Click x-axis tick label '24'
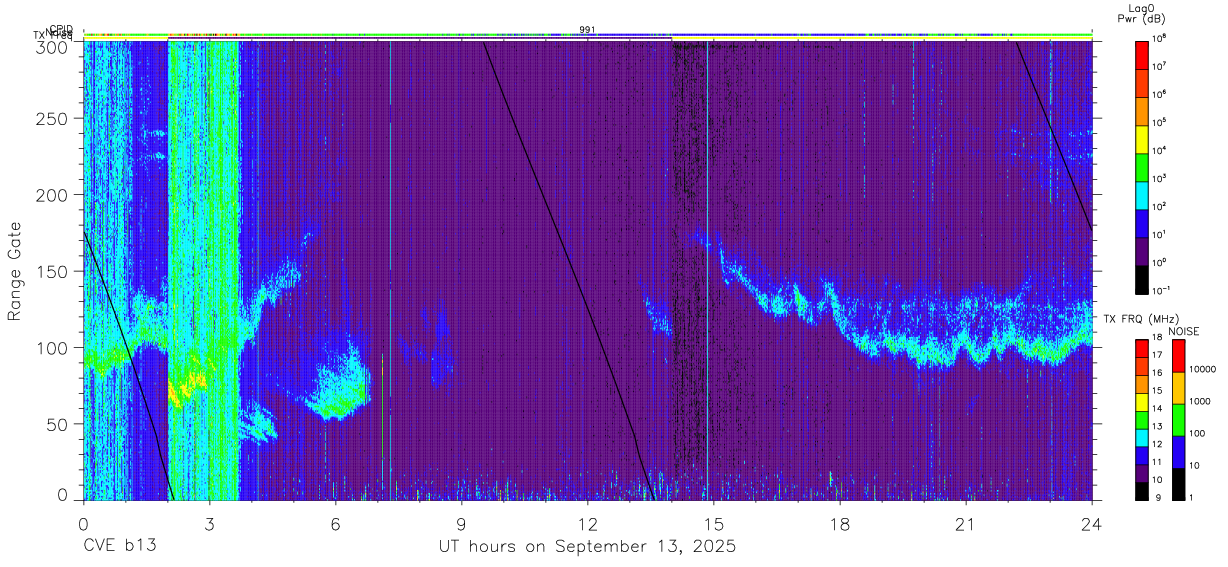The width and height of the screenshot is (1228, 567). coord(1092,523)
